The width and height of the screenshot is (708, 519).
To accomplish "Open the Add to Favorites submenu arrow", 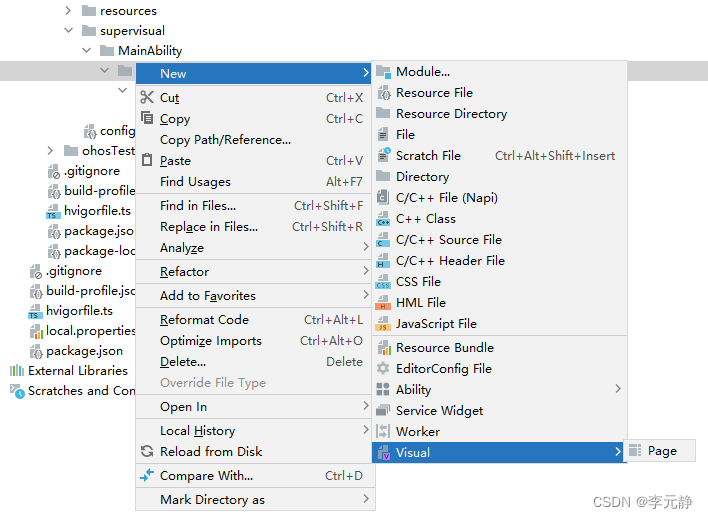I will tap(366, 295).
